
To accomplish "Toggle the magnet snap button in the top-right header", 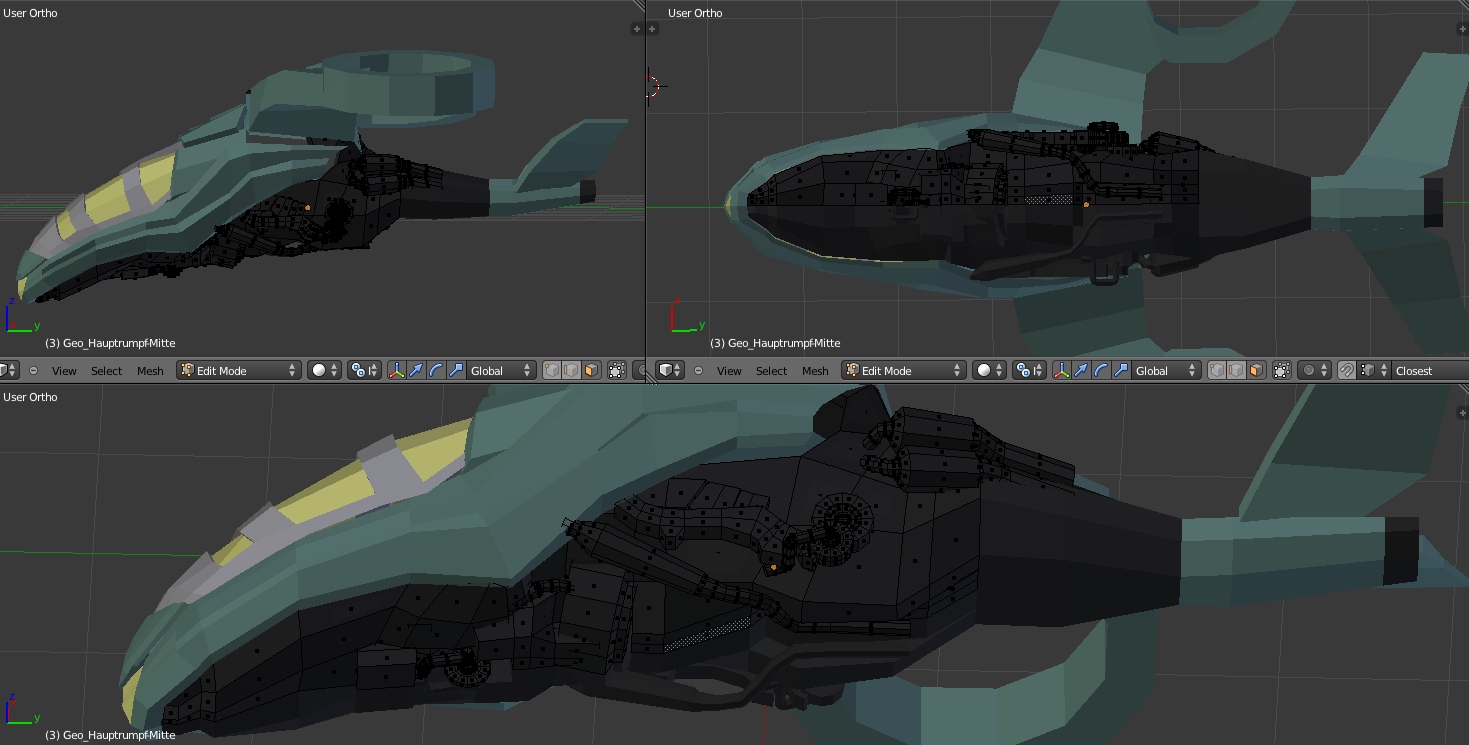I will [x=1346, y=371].
